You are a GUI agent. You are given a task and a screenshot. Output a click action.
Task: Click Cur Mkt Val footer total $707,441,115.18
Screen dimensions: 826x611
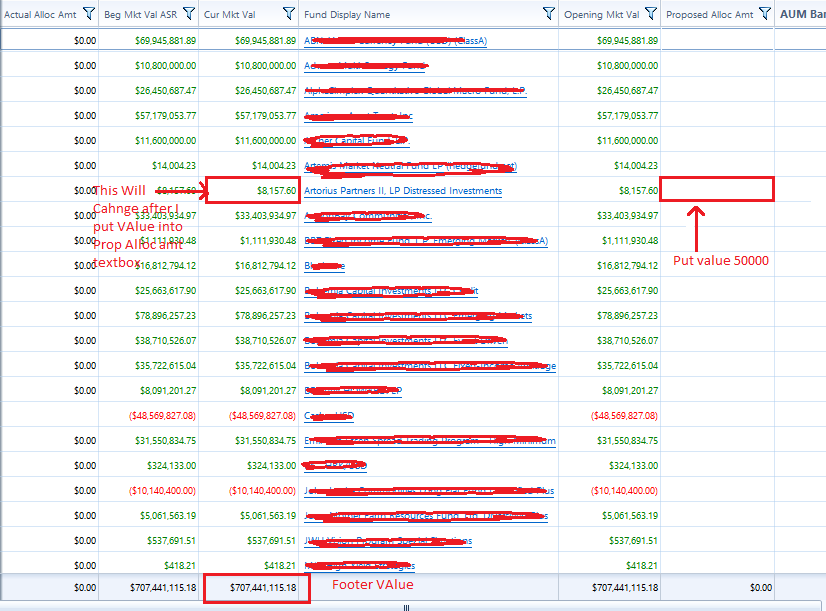click(x=263, y=588)
